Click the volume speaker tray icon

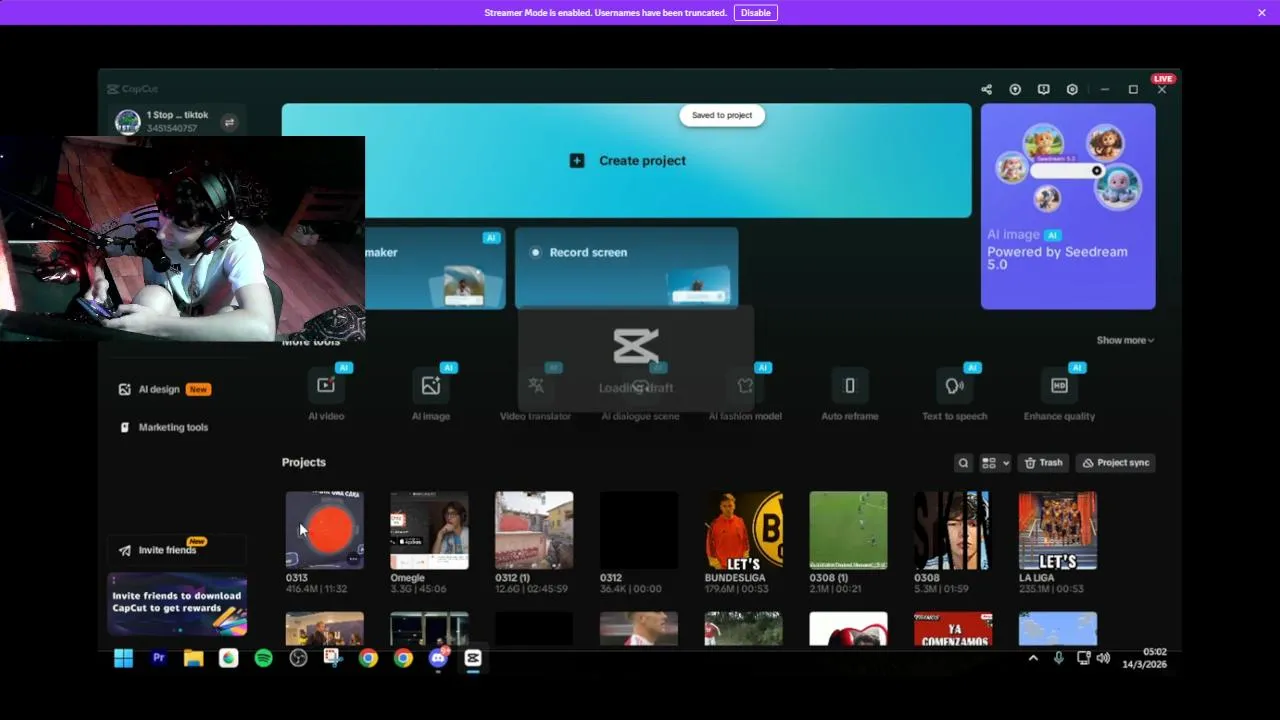1103,658
